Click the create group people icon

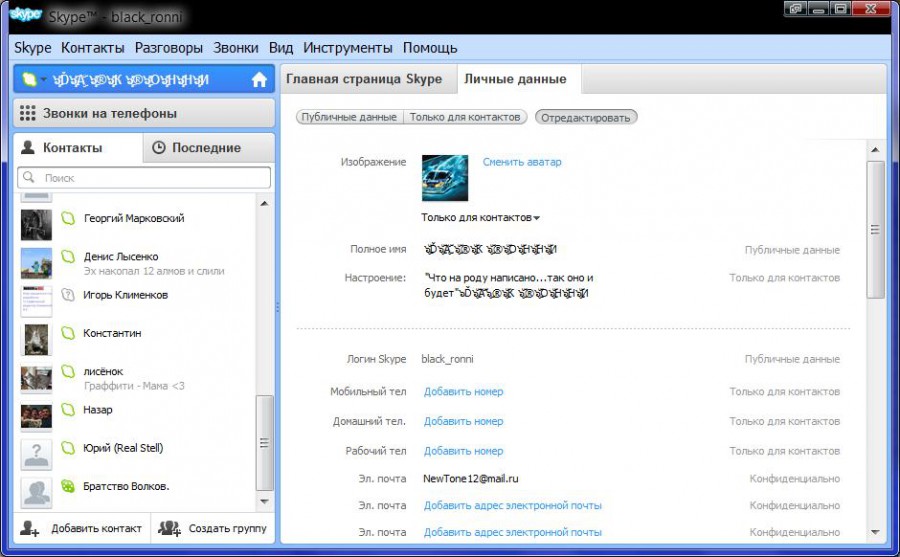click(x=169, y=528)
